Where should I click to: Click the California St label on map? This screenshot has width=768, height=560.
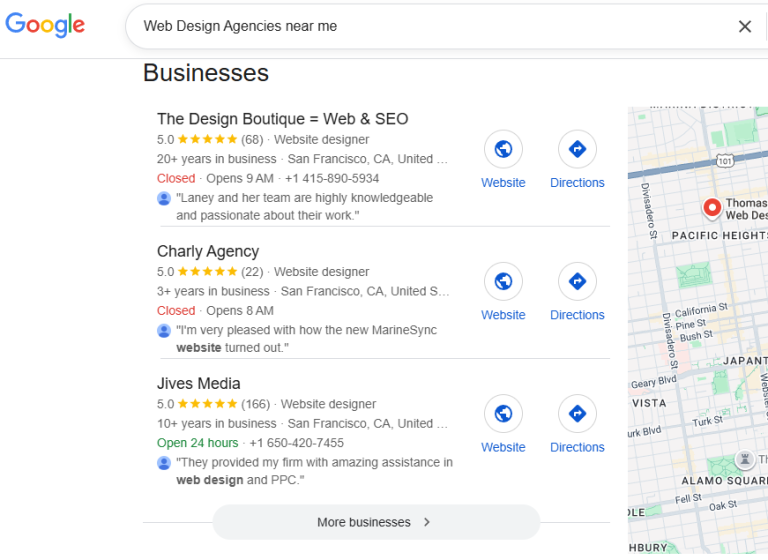tap(701, 310)
